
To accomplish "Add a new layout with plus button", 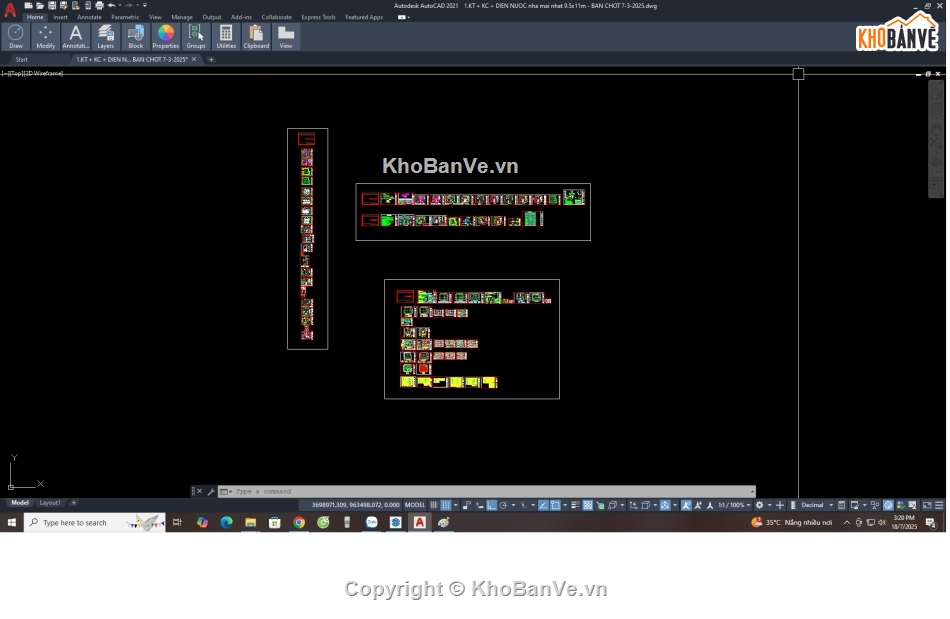I will coord(73,503).
